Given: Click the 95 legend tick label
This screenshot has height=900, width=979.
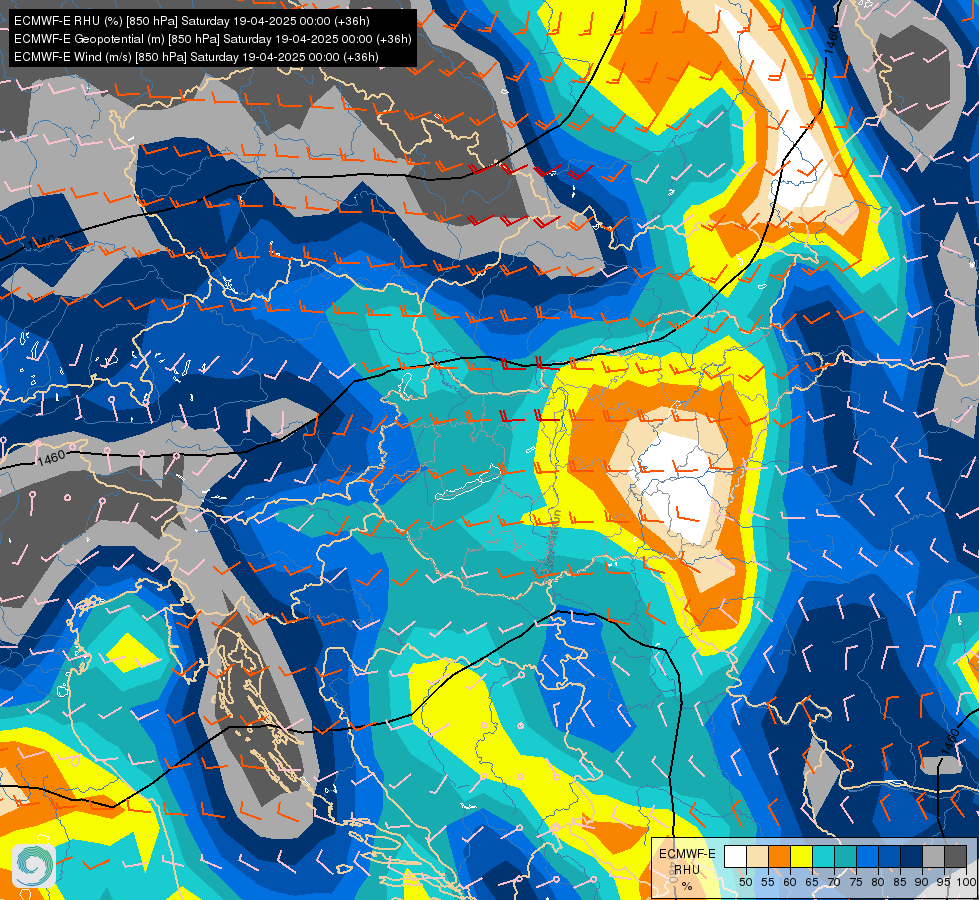Looking at the screenshot, I should pyautogui.click(x=943, y=883).
